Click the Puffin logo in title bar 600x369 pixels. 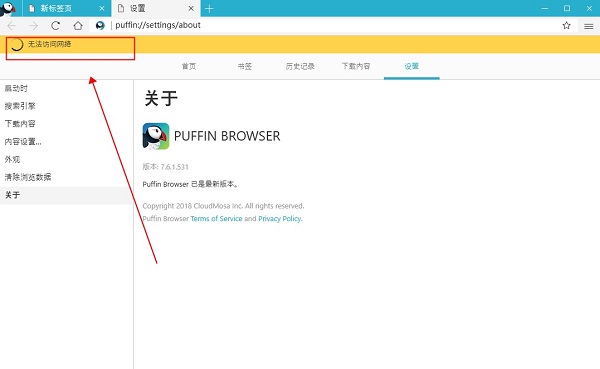click(x=8, y=8)
